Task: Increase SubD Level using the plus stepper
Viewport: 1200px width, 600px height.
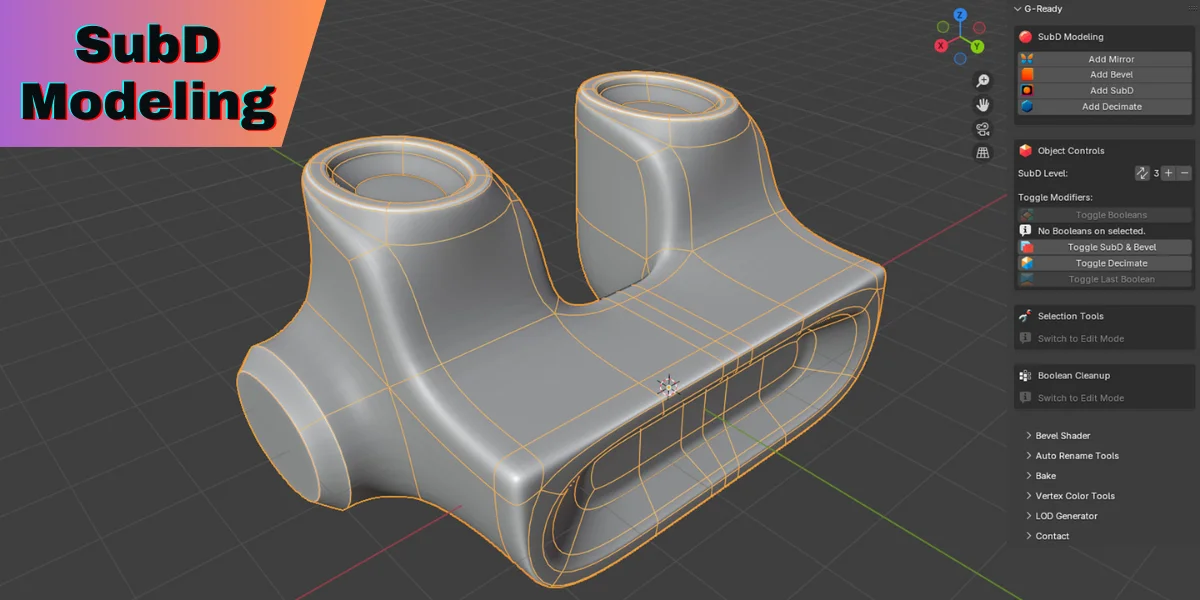Action: (x=1168, y=172)
